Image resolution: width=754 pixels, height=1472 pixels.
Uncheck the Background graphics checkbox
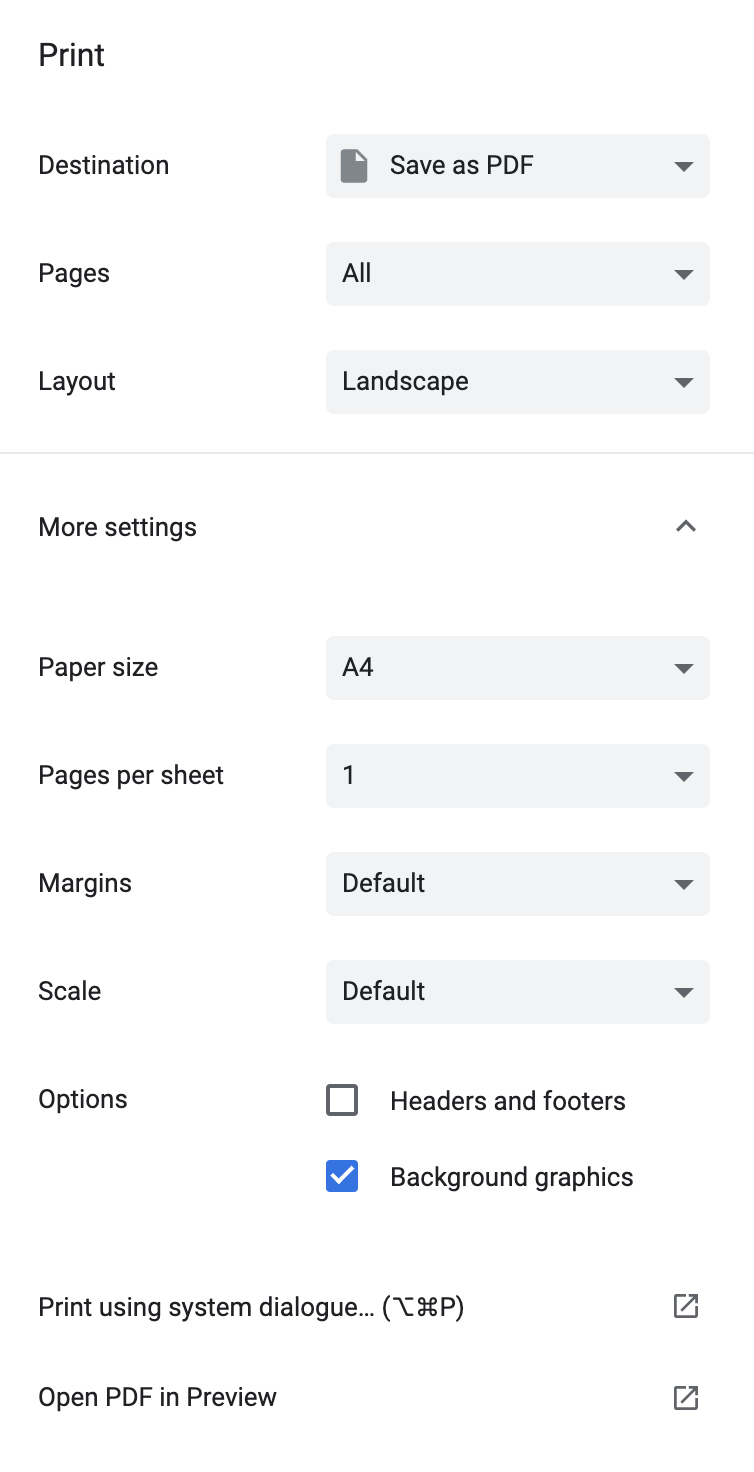(x=342, y=1177)
